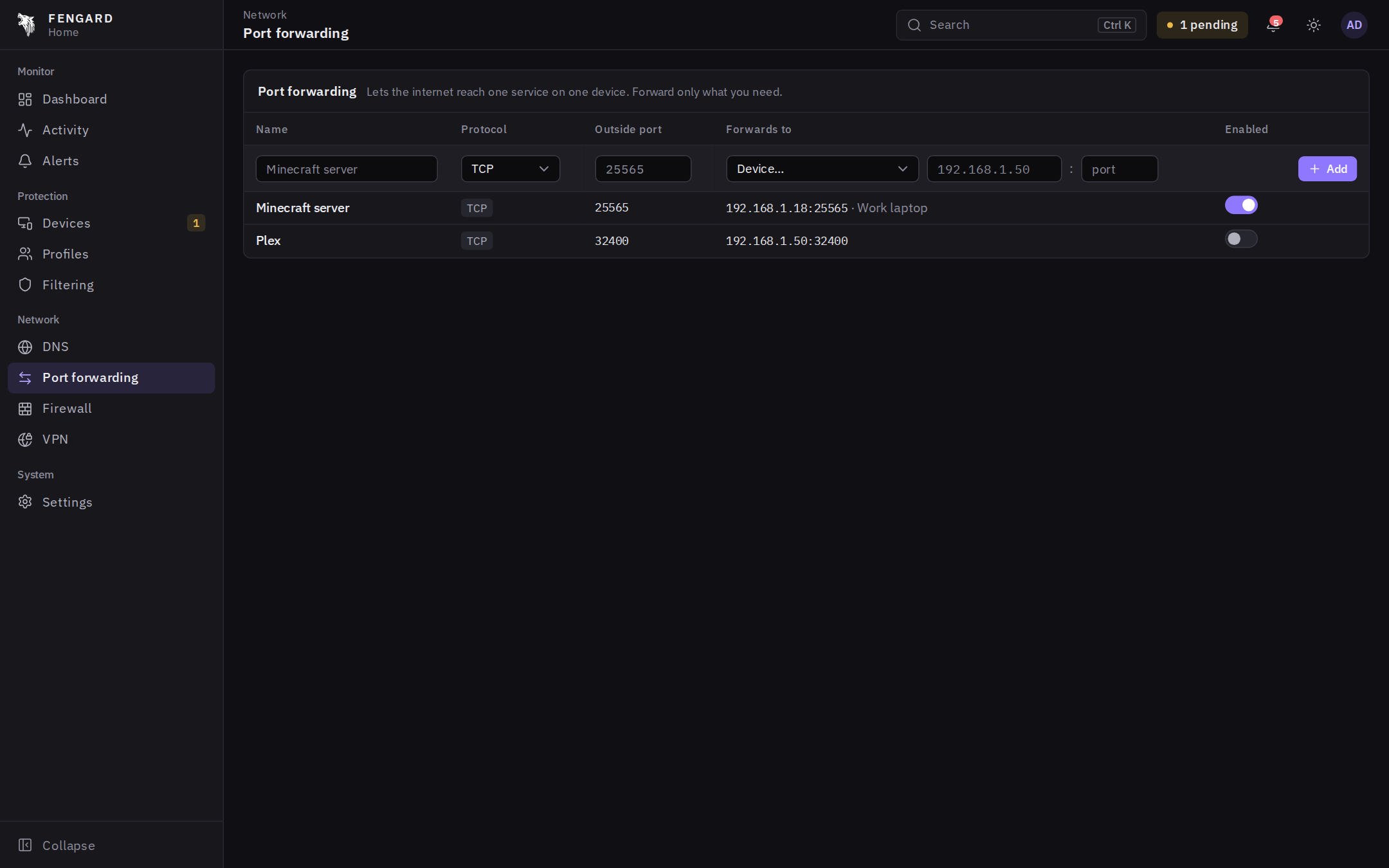Open the Device... selector dropdown

click(822, 169)
